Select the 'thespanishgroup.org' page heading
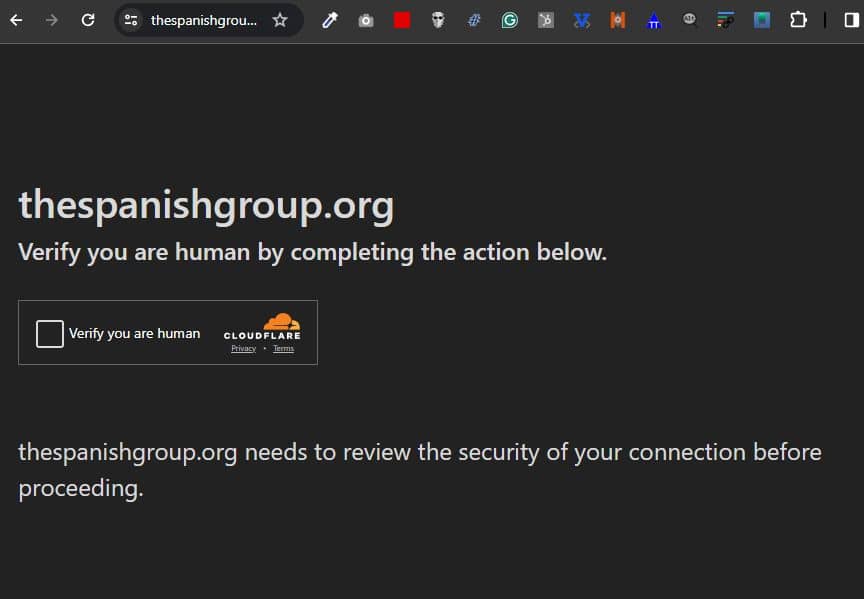This screenshot has height=599, width=864. point(206,206)
